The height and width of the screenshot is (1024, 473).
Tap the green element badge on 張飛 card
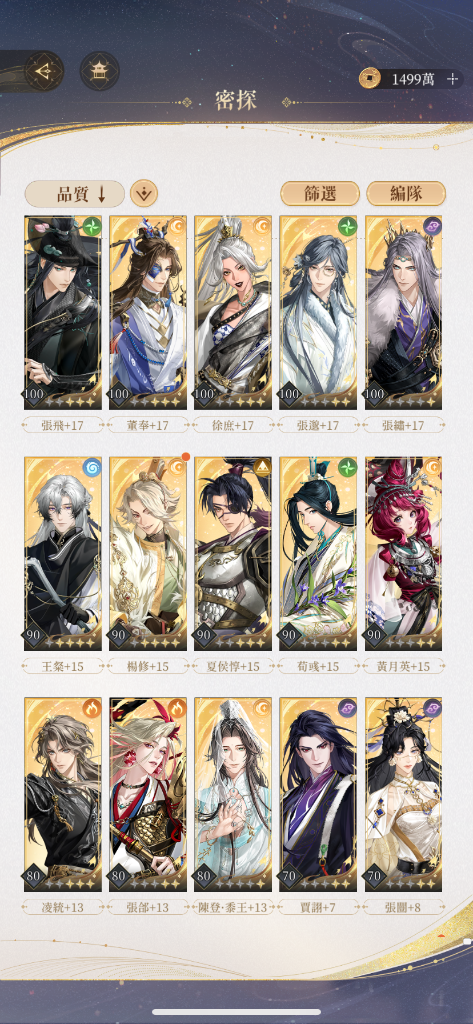pos(91,227)
